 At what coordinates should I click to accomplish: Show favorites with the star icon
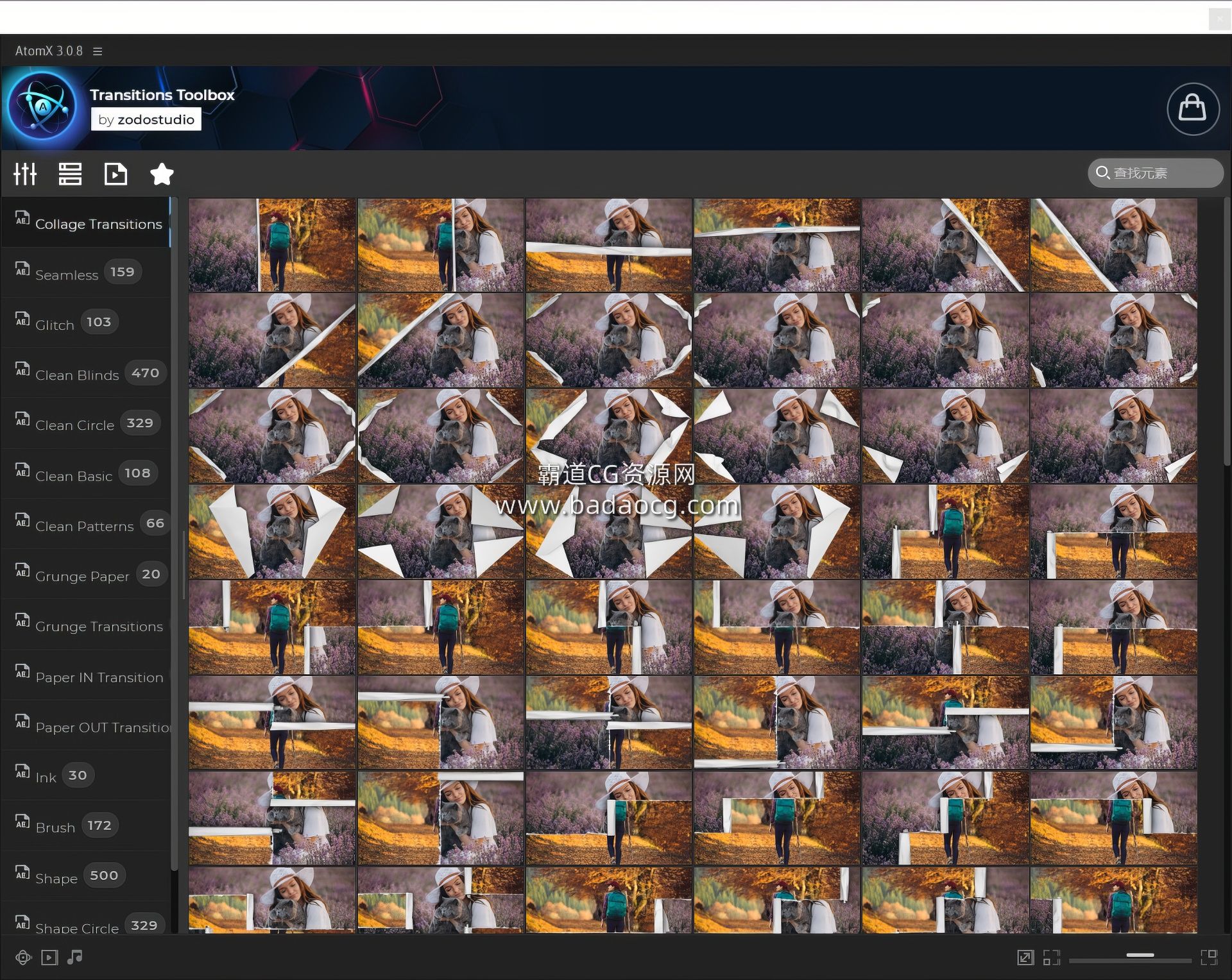click(x=162, y=174)
